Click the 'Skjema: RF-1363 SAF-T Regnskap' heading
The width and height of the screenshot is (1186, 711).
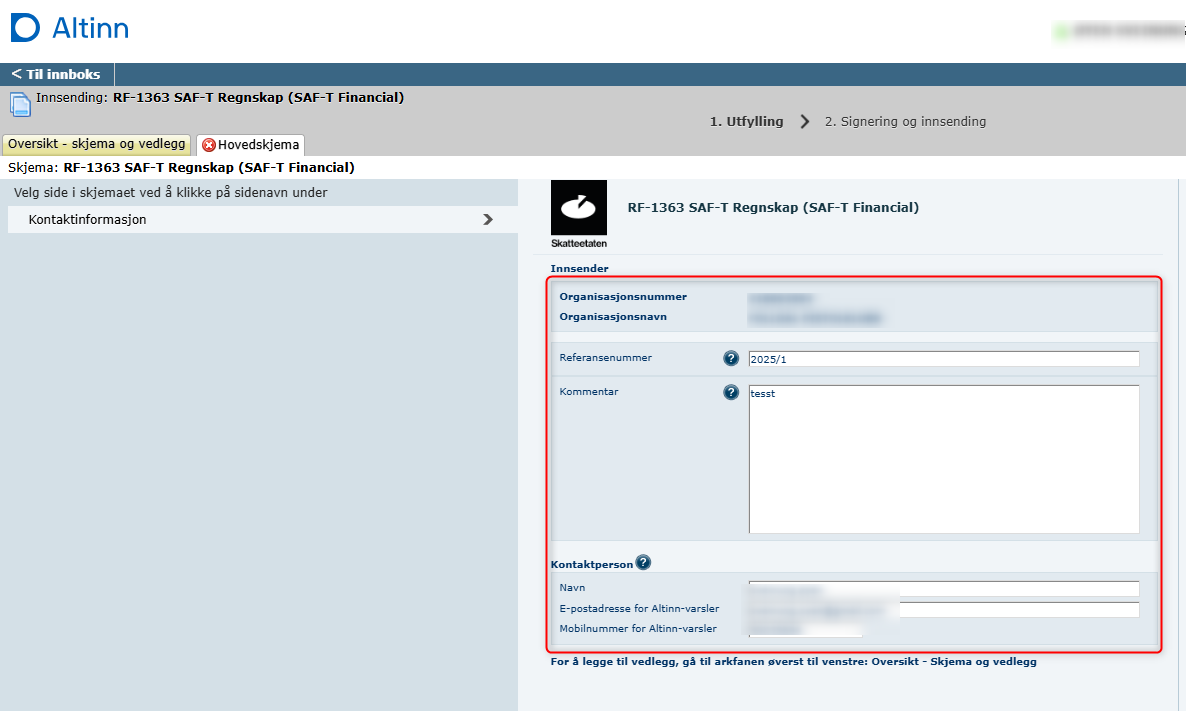click(182, 167)
